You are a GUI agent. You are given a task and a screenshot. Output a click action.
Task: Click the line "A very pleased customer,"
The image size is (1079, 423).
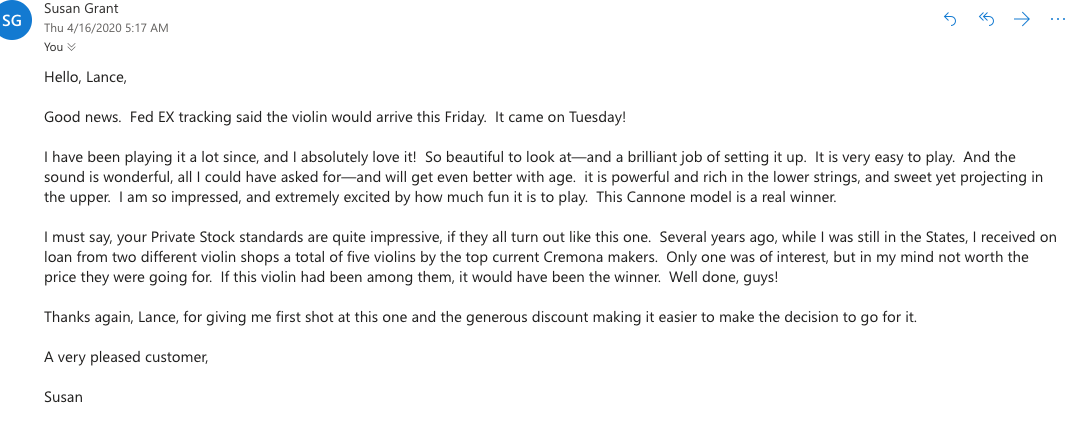tap(126, 357)
